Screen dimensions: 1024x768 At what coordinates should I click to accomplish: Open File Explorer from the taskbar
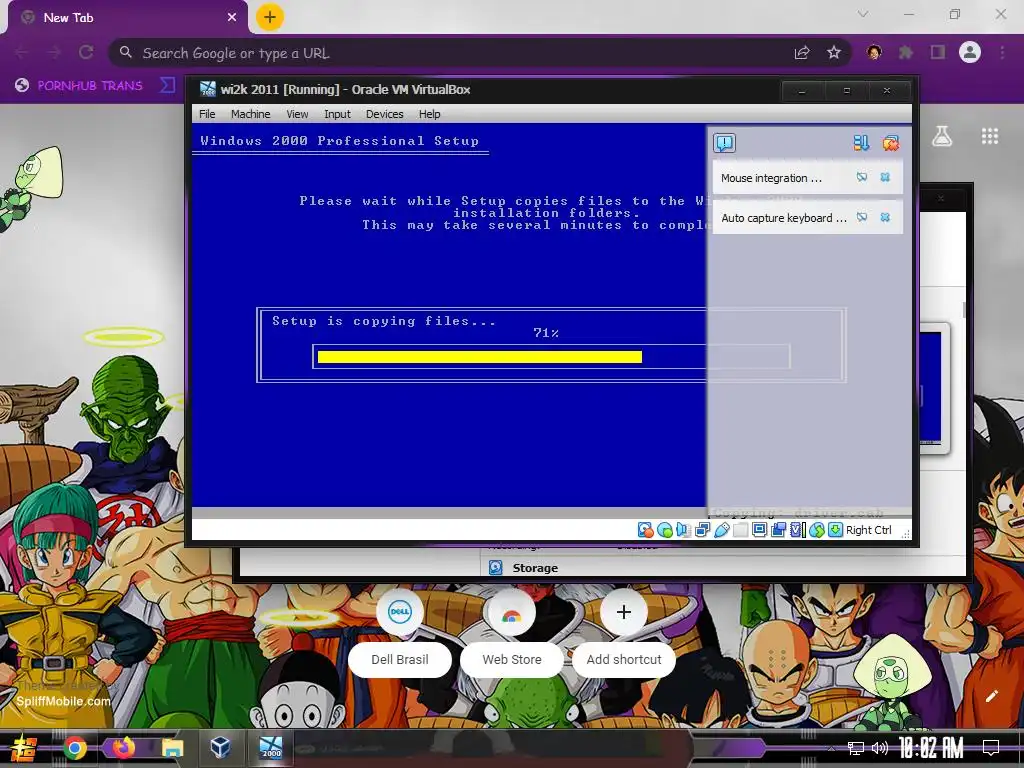point(173,748)
